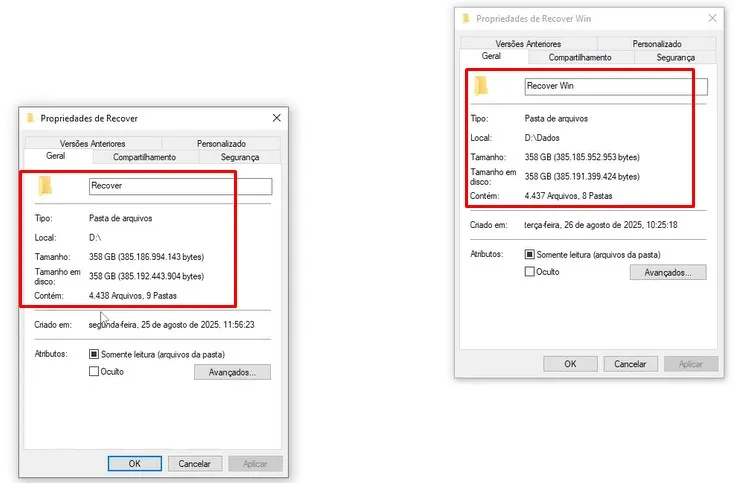733x483 pixels.
Task: Click large folder icon beside Recover Win field
Action: (482, 86)
